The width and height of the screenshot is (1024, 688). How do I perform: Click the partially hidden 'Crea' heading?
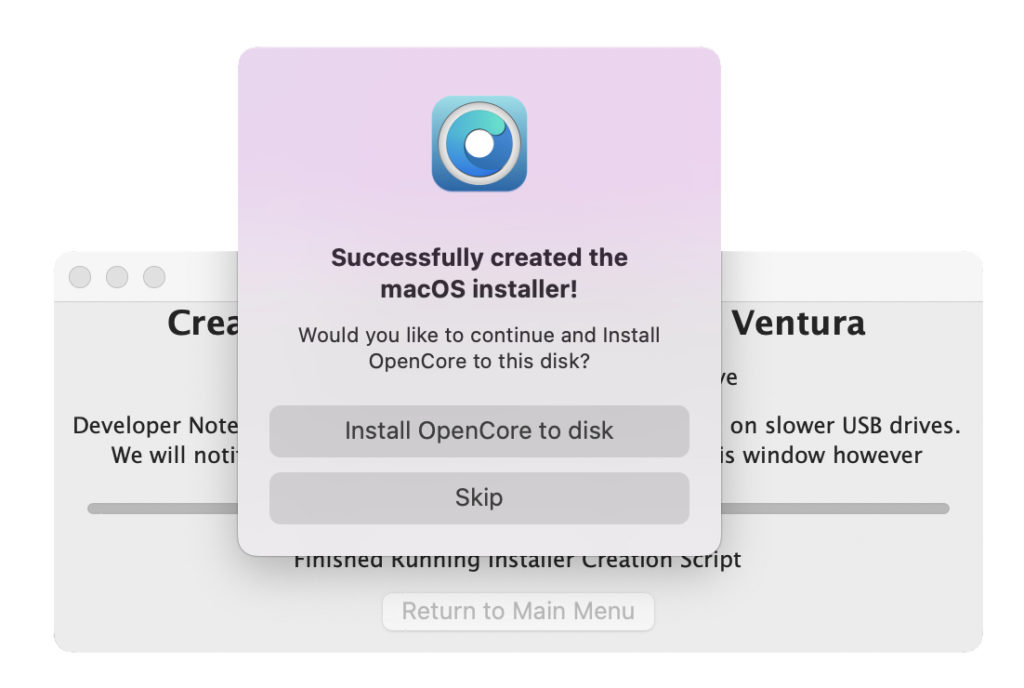coord(203,322)
